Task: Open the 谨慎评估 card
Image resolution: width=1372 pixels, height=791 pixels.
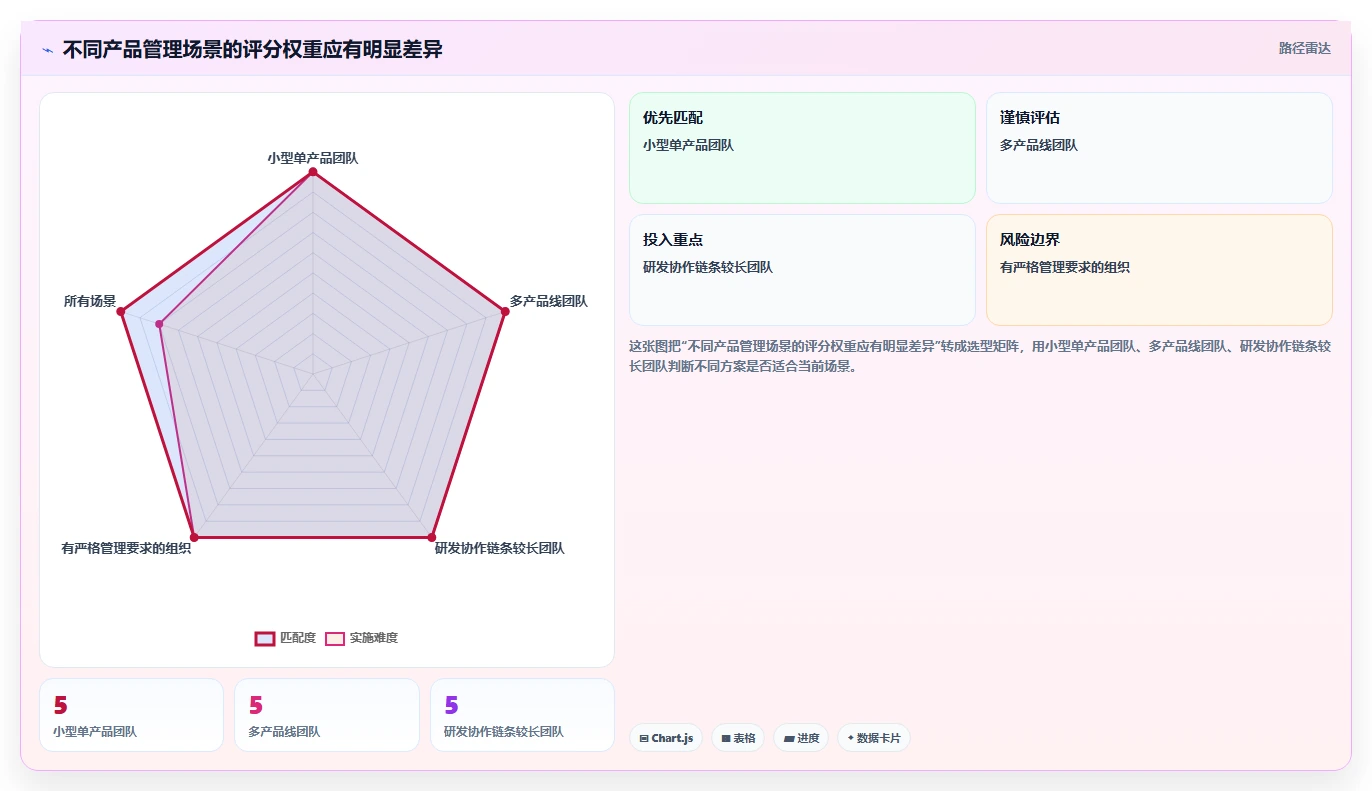Action: (x=1159, y=148)
